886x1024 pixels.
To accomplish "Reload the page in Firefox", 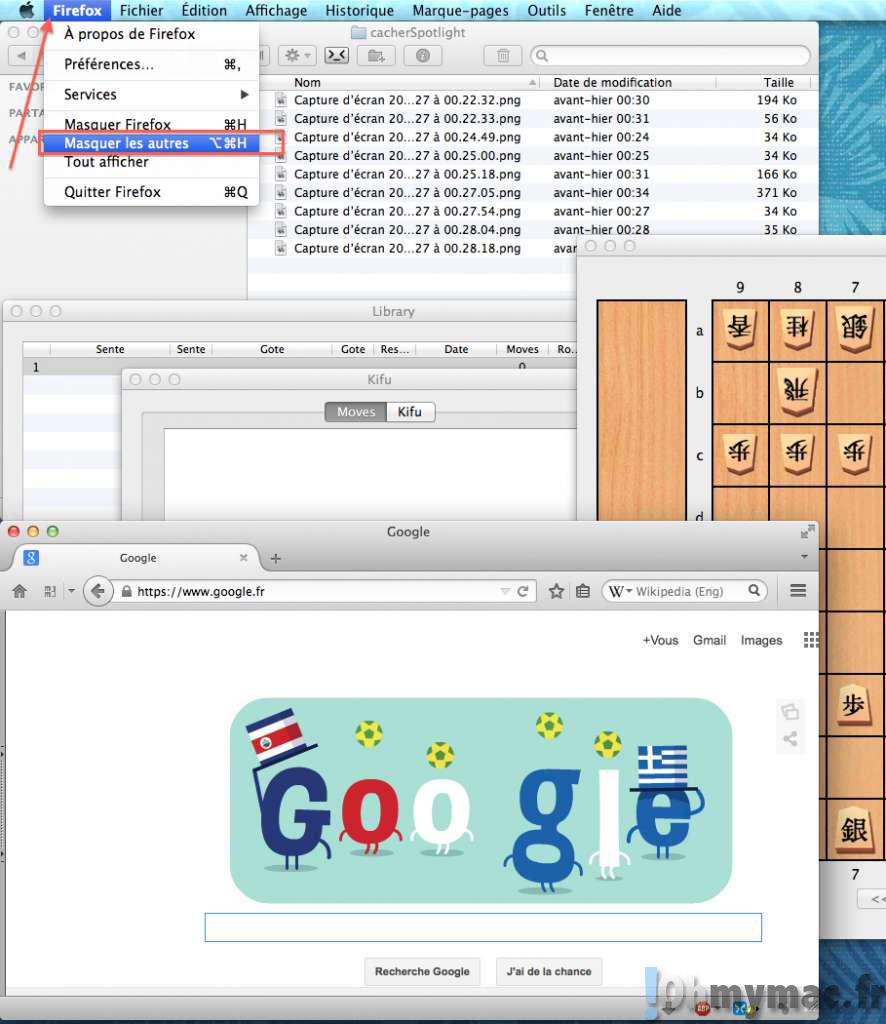I will [522, 592].
